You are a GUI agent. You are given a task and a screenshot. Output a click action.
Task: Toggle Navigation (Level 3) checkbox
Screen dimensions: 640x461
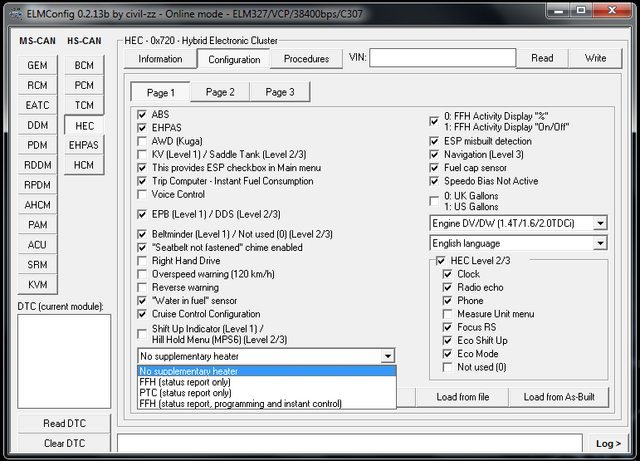tap(434, 155)
